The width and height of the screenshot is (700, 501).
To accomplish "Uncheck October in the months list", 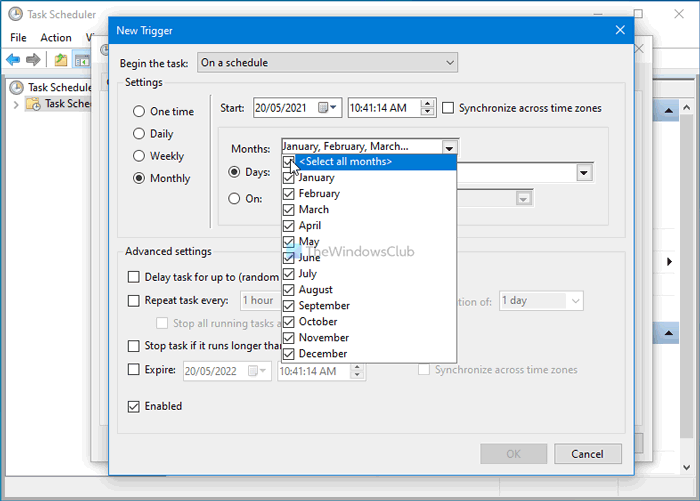I will (x=289, y=322).
